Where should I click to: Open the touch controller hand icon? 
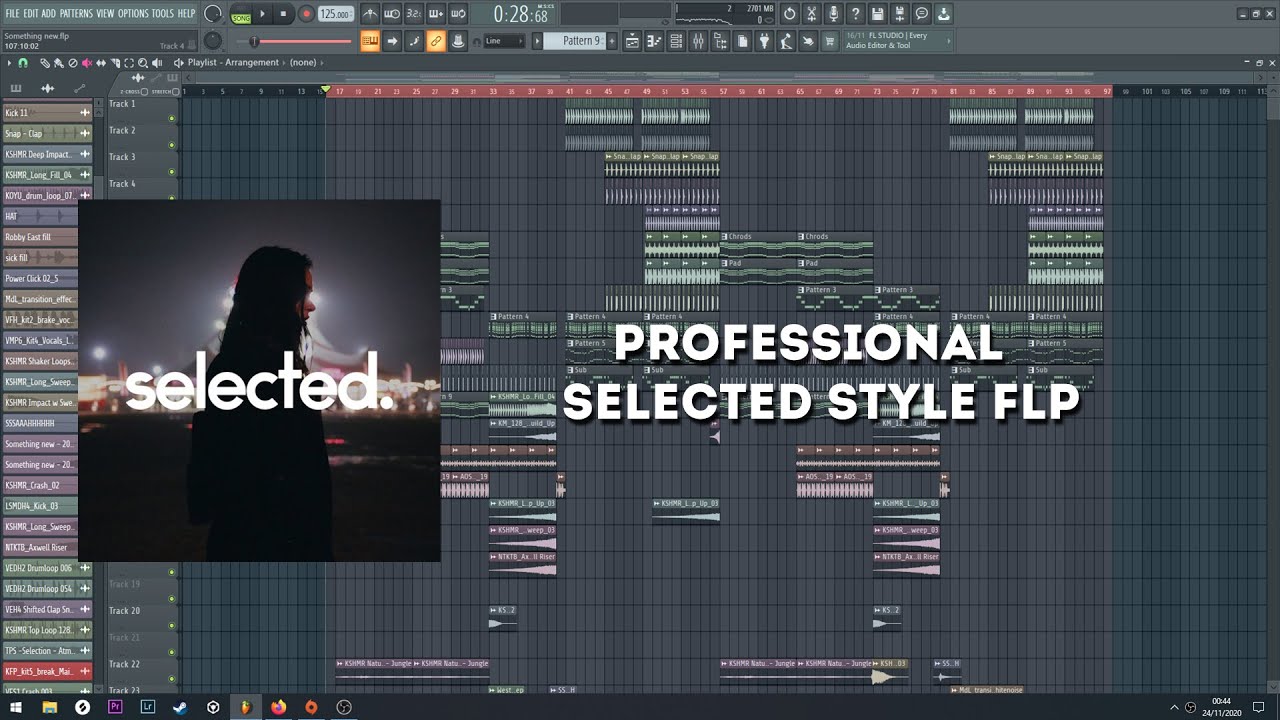808,41
